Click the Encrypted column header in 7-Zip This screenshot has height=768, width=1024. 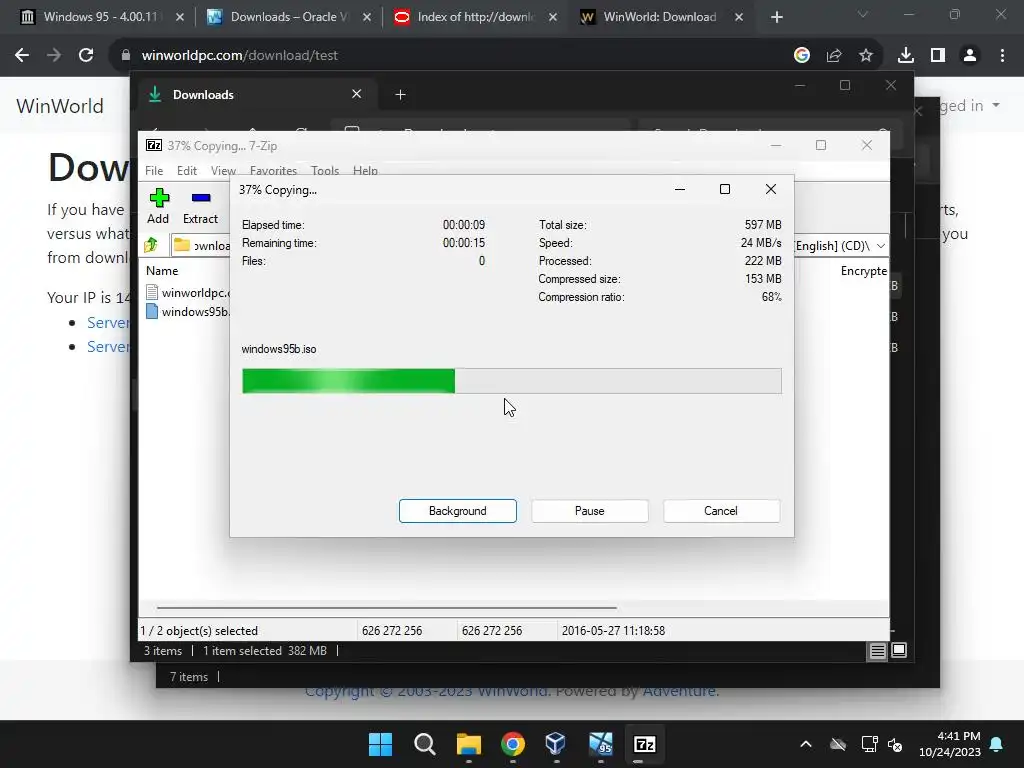pyautogui.click(x=863, y=270)
